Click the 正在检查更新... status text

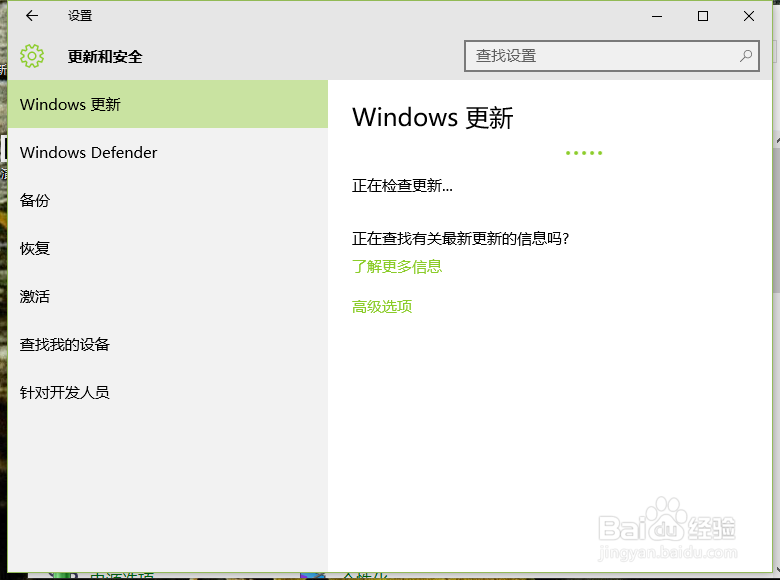click(402, 186)
